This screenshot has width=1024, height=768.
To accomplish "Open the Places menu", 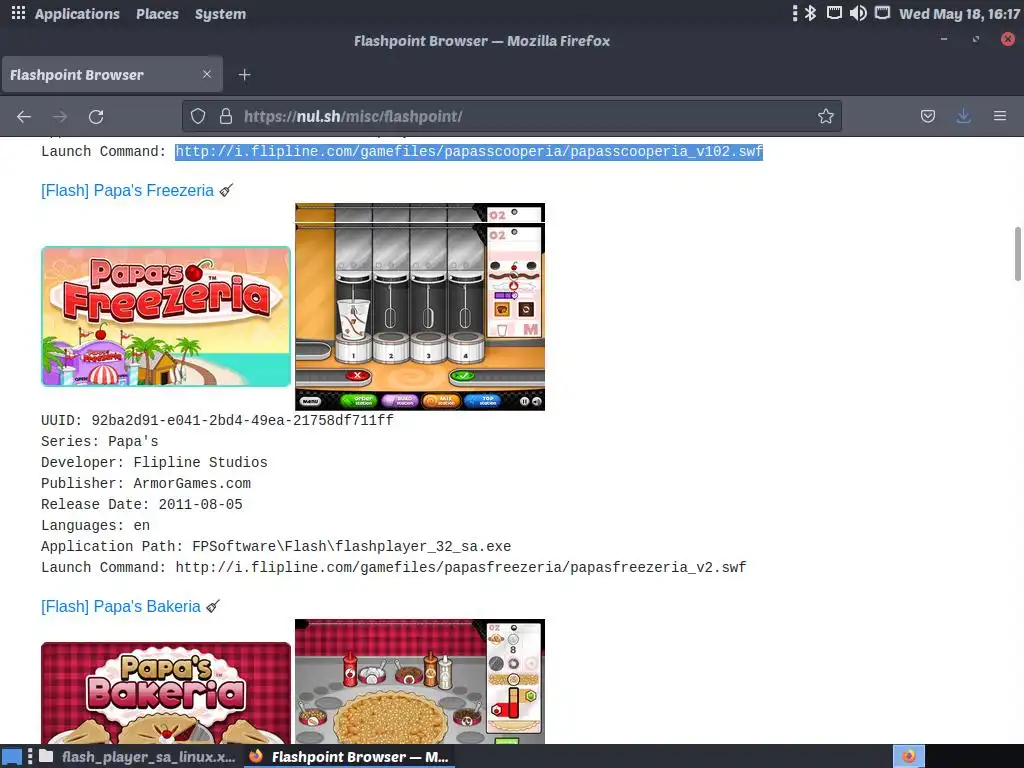I will pyautogui.click(x=157, y=14).
